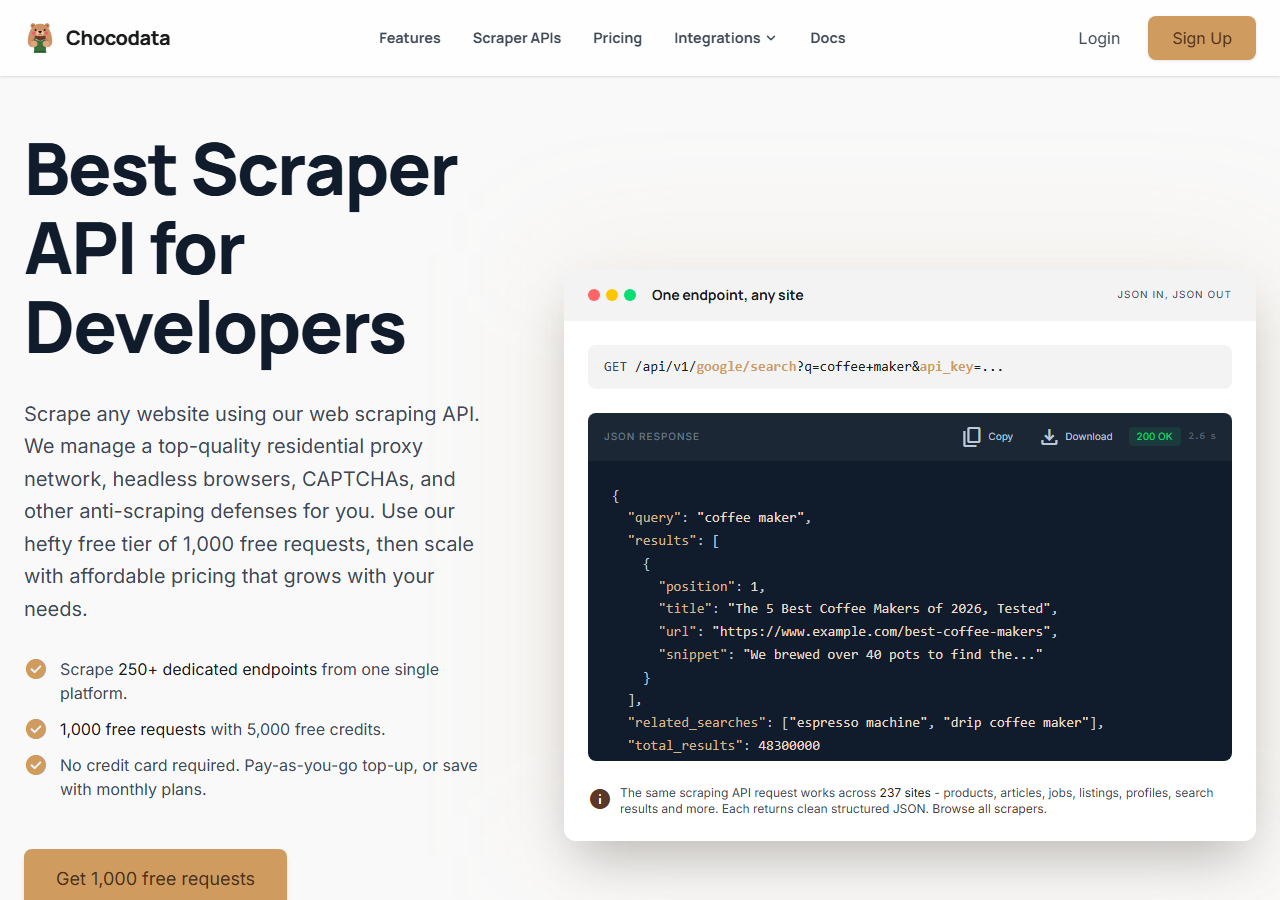Click the 'One endpoint, any site' title

(728, 295)
